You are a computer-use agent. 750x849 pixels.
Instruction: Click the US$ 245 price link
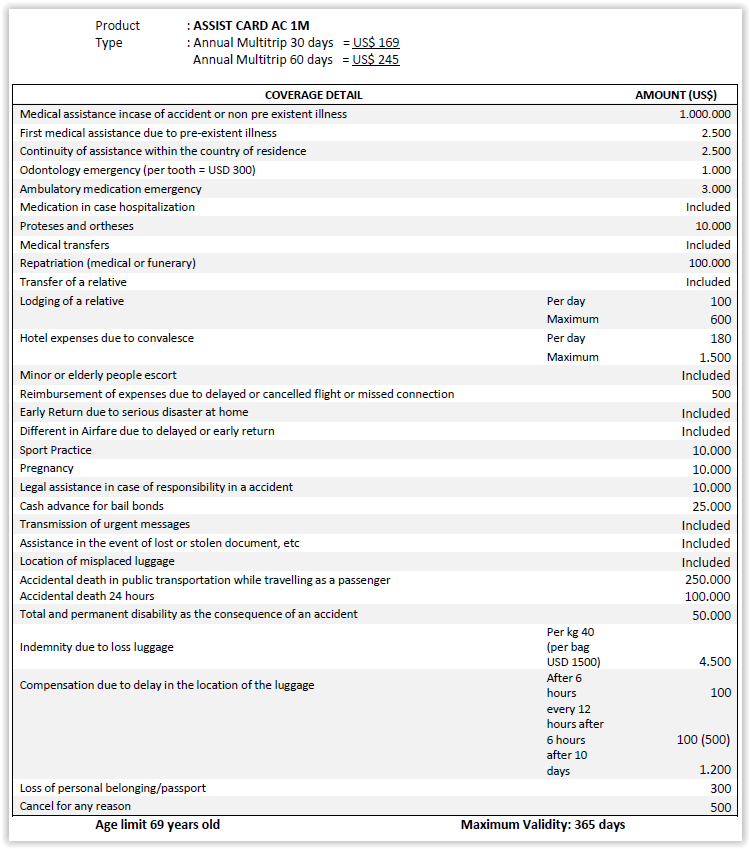(376, 60)
